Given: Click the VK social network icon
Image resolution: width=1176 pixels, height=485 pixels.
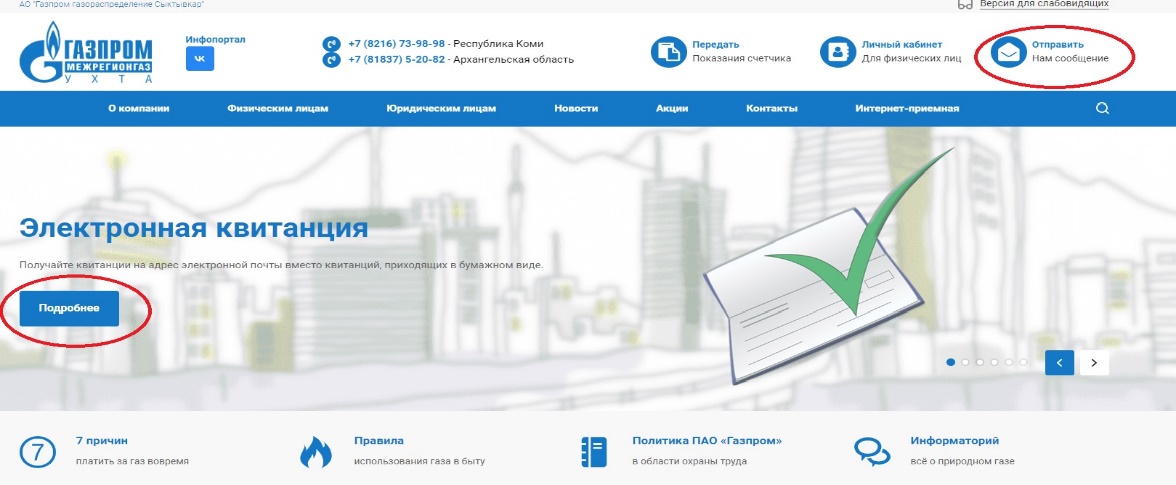Looking at the screenshot, I should click(x=199, y=59).
